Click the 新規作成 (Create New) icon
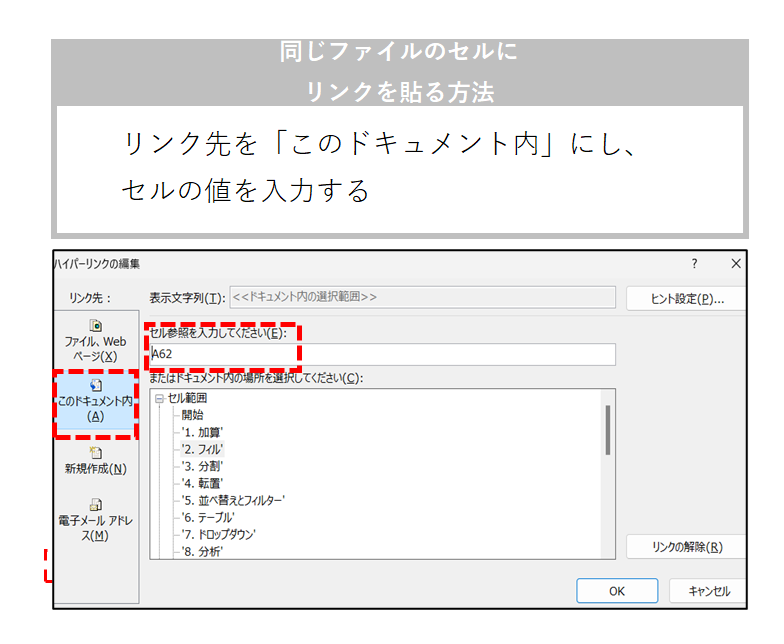 pos(96,452)
